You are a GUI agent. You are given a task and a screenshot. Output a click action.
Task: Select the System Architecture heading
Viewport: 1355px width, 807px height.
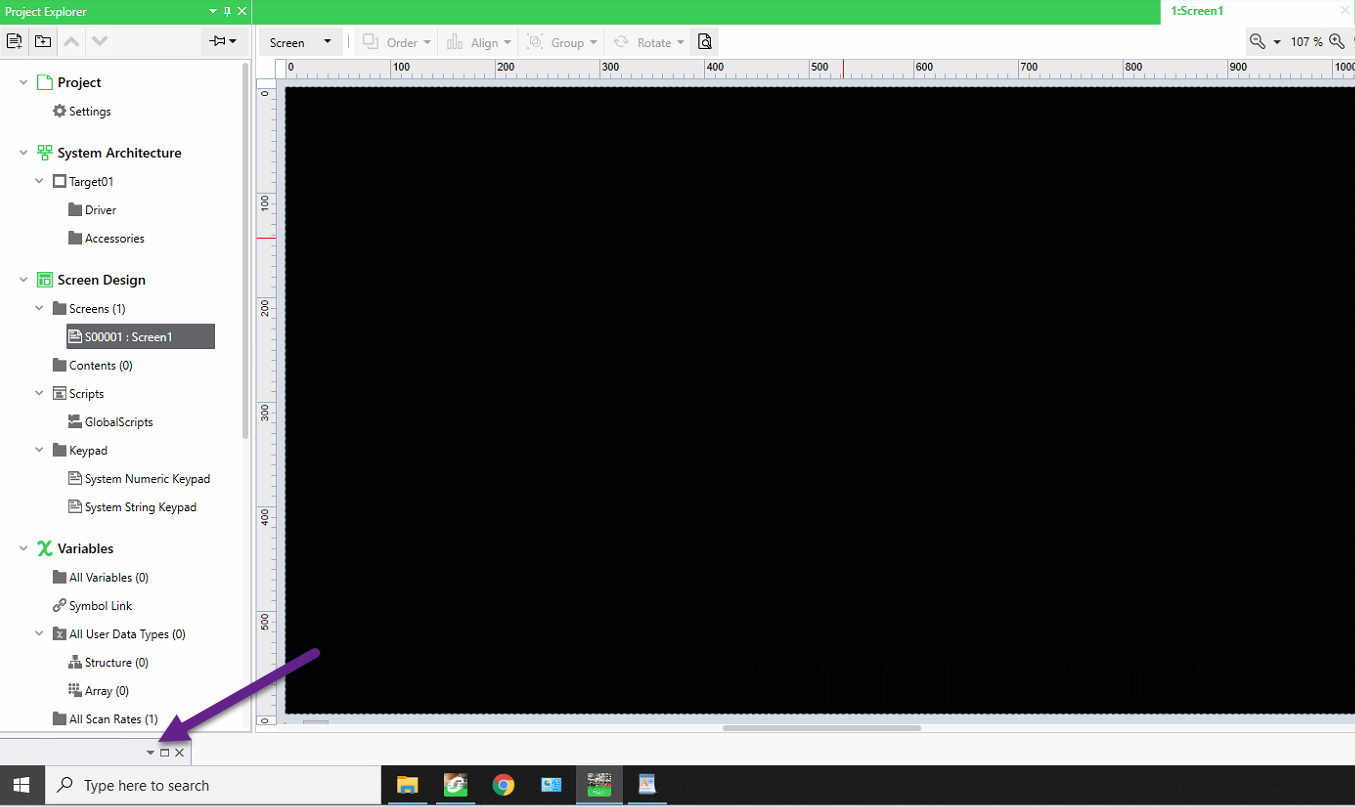(x=119, y=153)
